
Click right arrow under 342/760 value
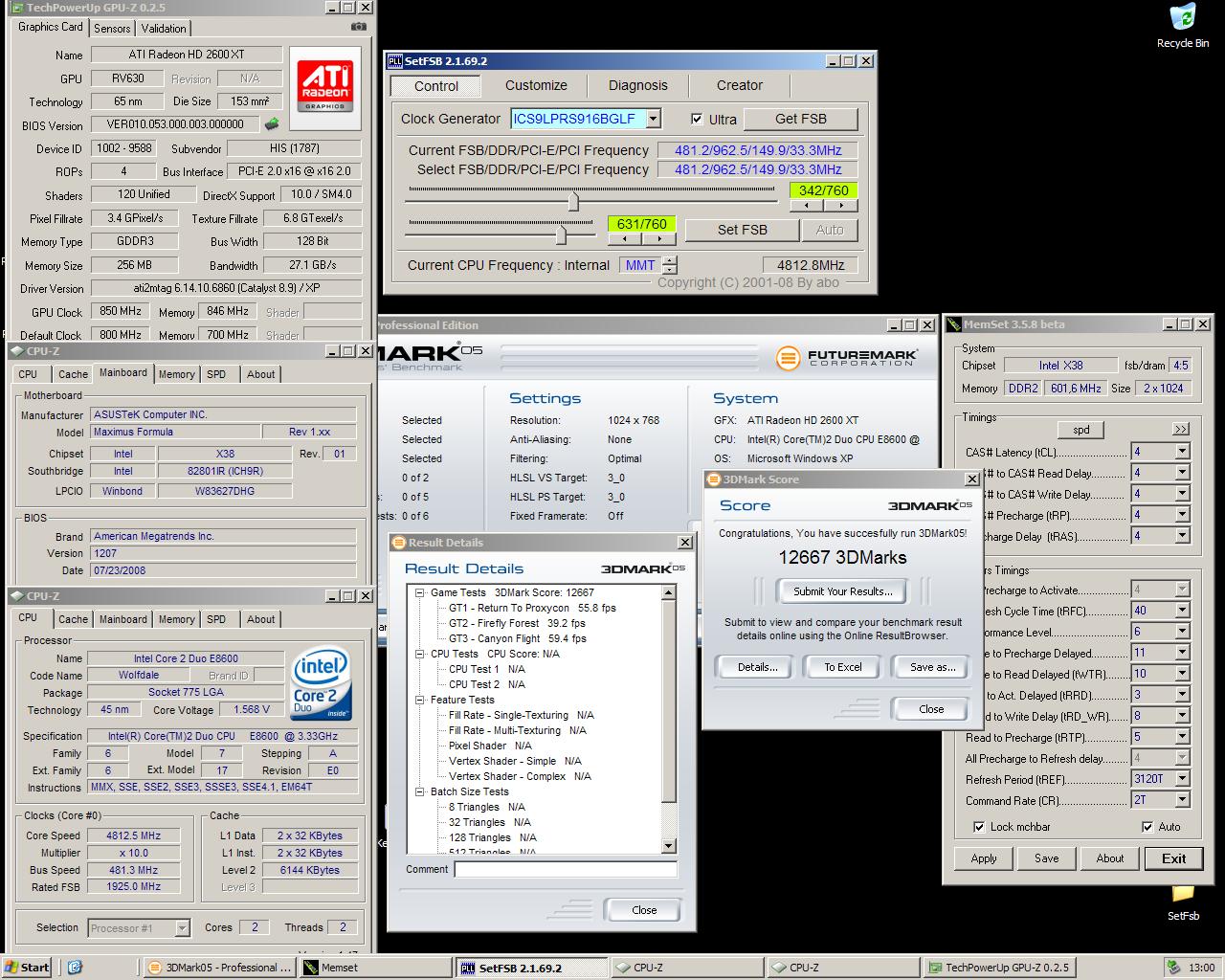click(839, 205)
